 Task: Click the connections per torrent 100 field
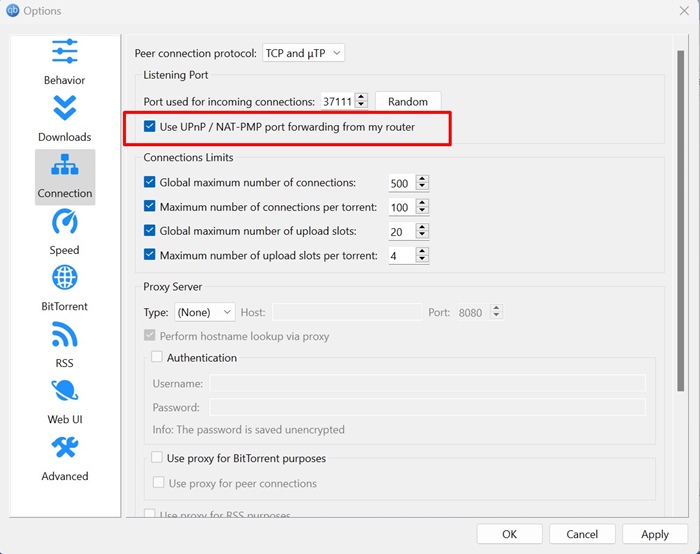[x=402, y=207]
